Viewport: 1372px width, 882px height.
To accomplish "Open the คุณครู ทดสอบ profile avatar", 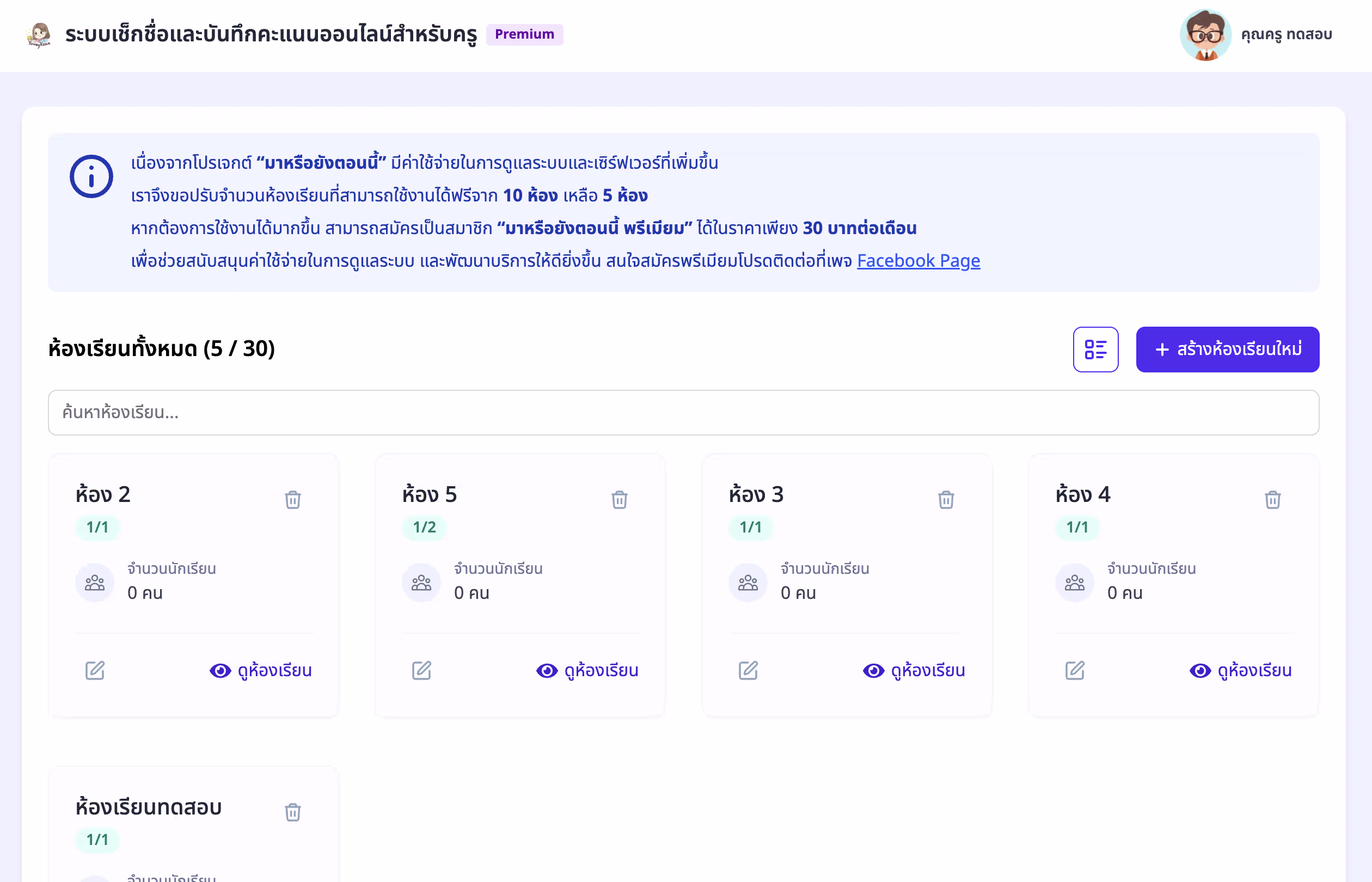I will point(1205,34).
